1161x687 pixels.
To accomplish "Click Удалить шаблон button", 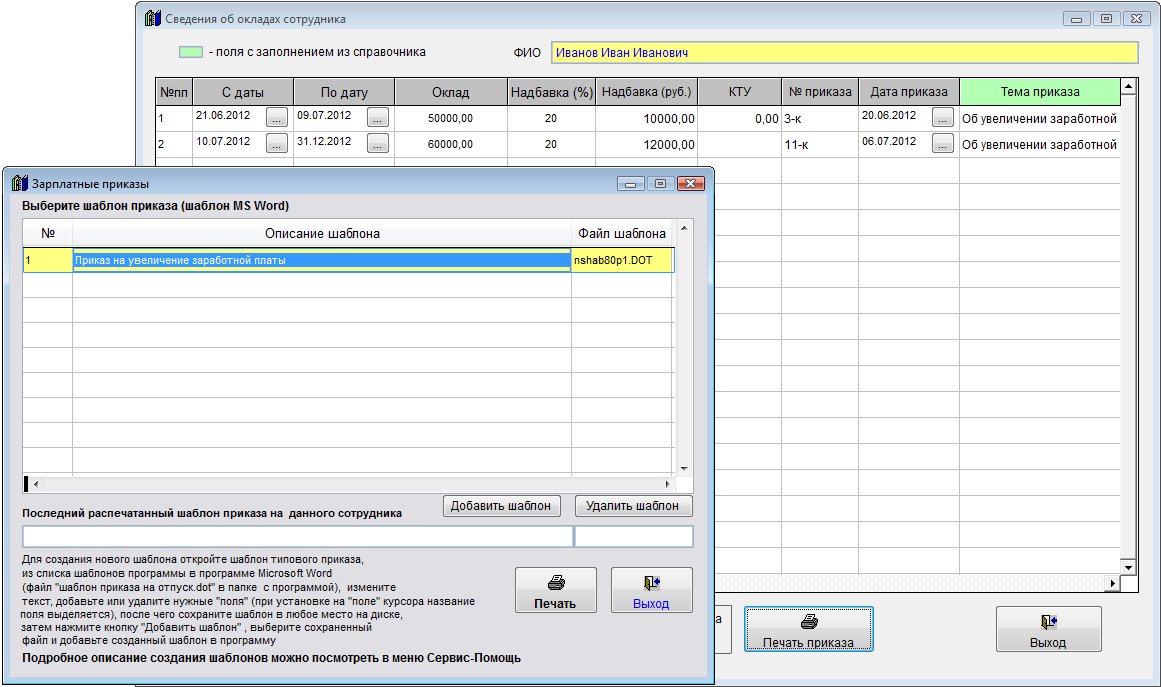I will click(x=633, y=506).
